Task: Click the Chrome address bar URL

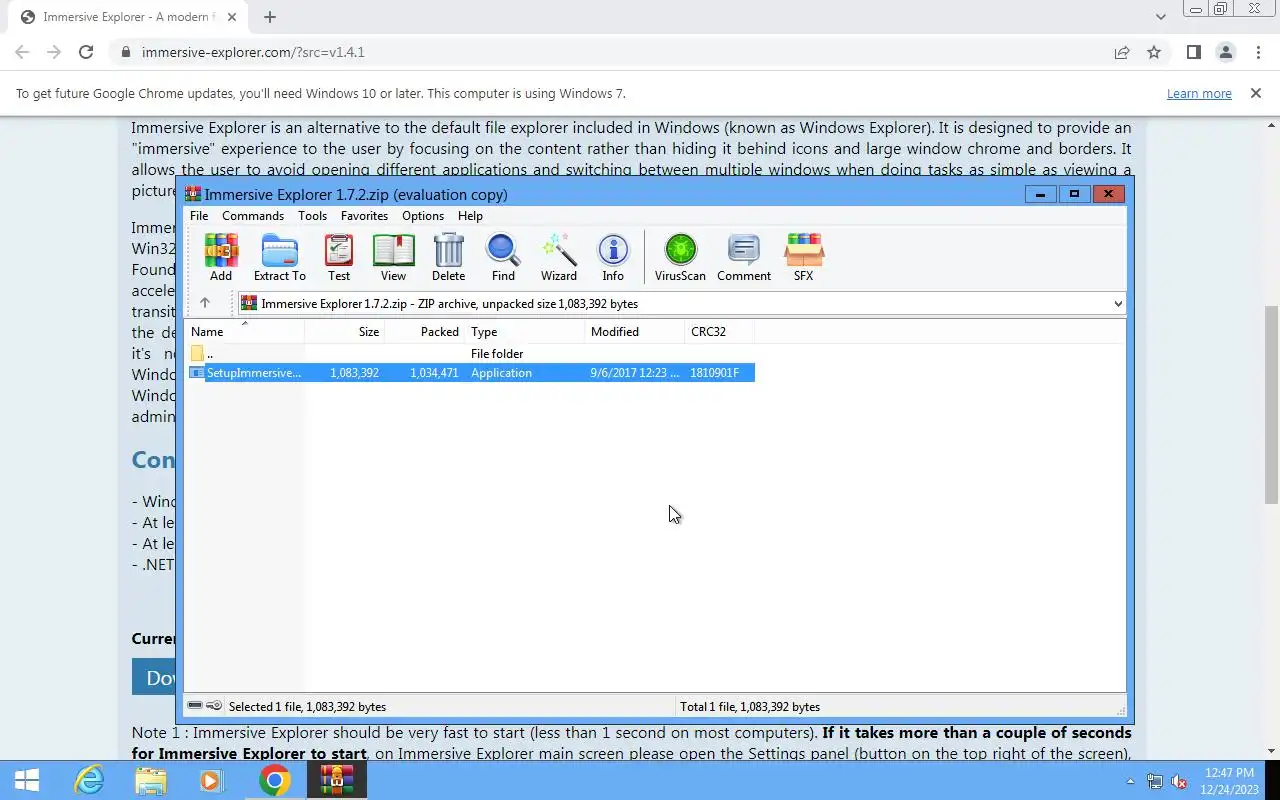Action: tap(253, 52)
